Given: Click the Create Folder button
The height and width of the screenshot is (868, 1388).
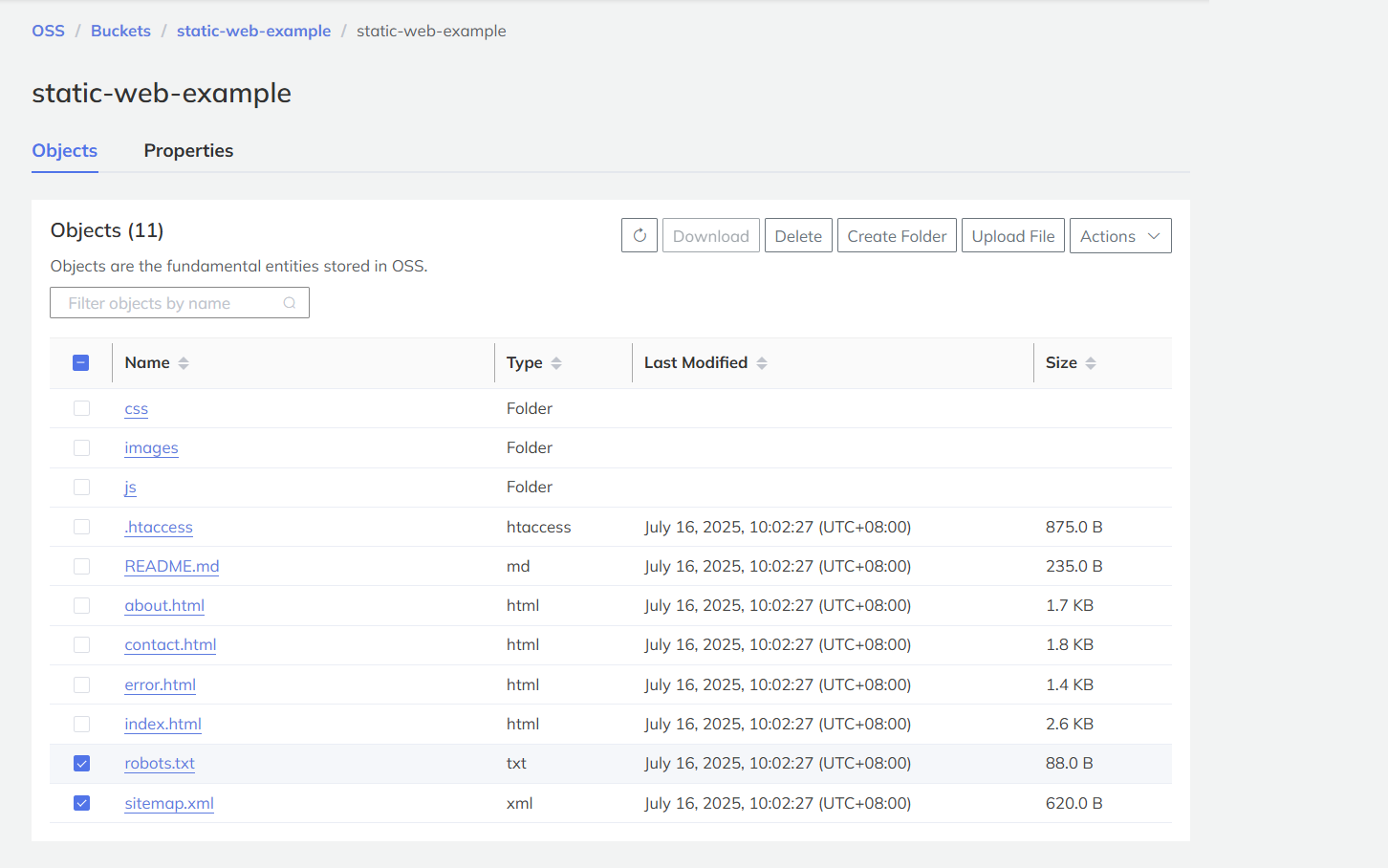Looking at the screenshot, I should tap(896, 236).
